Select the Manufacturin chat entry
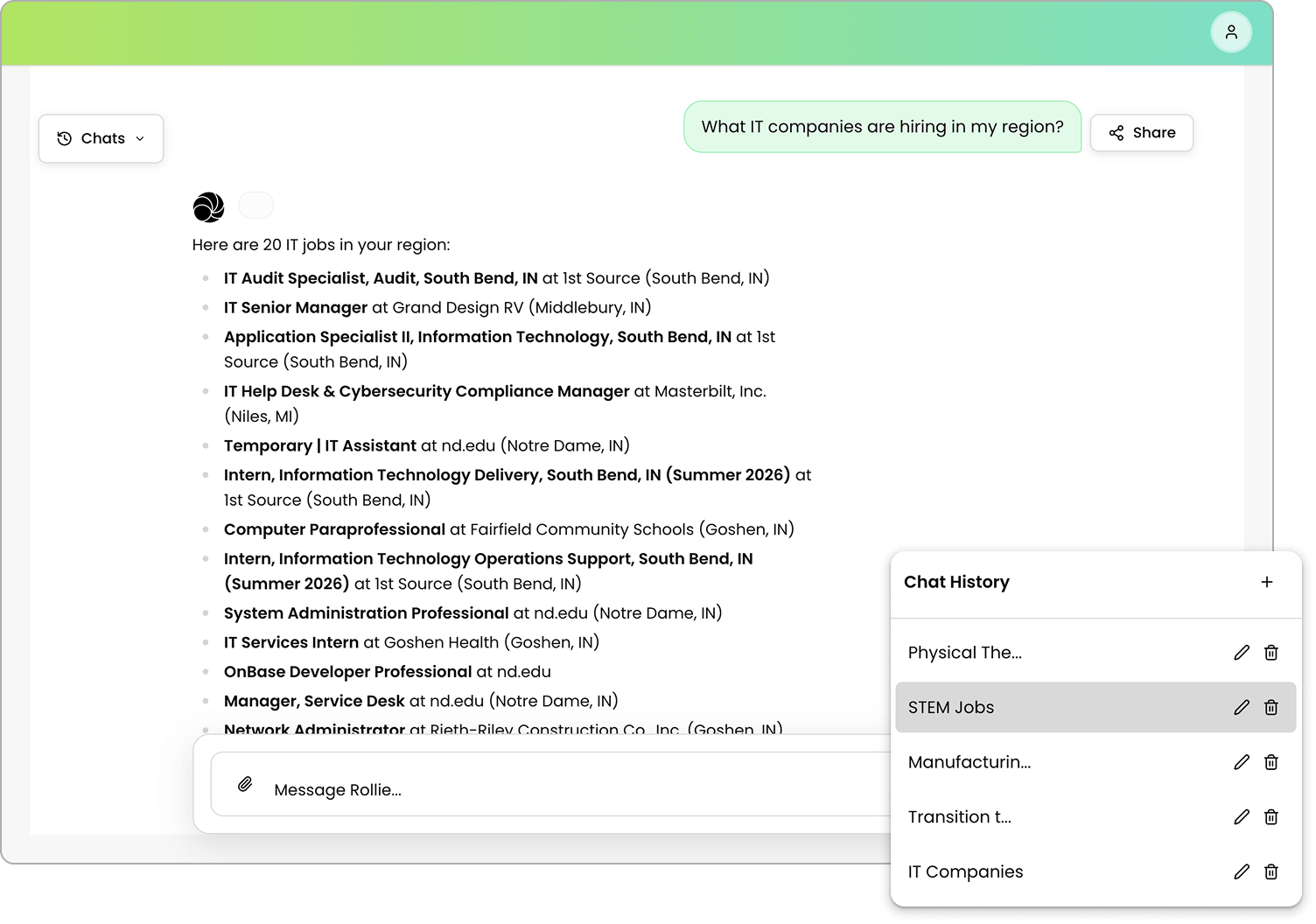Viewport: 1316px width, 924px height. (970, 762)
